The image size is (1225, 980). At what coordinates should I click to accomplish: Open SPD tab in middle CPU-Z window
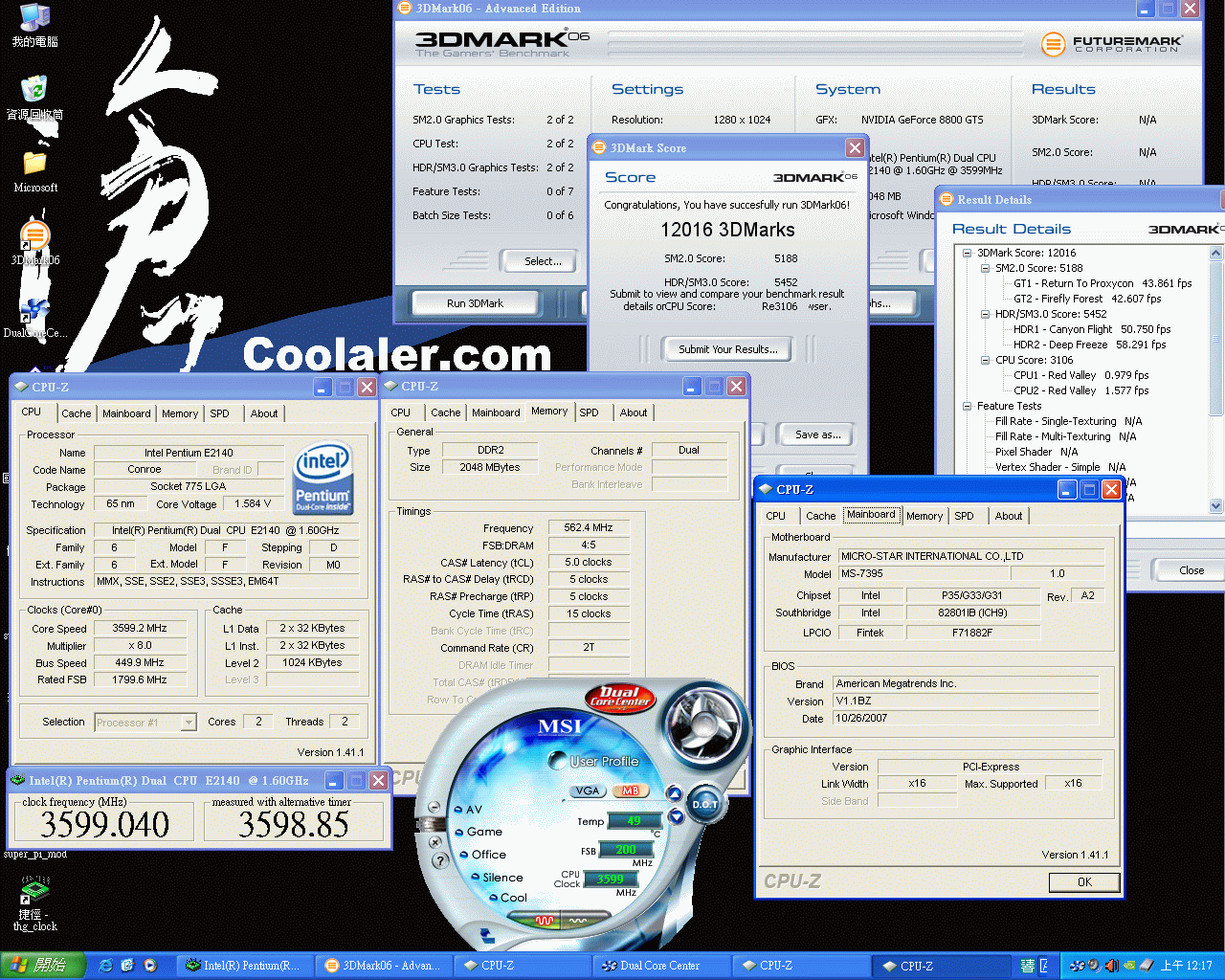[x=590, y=412]
